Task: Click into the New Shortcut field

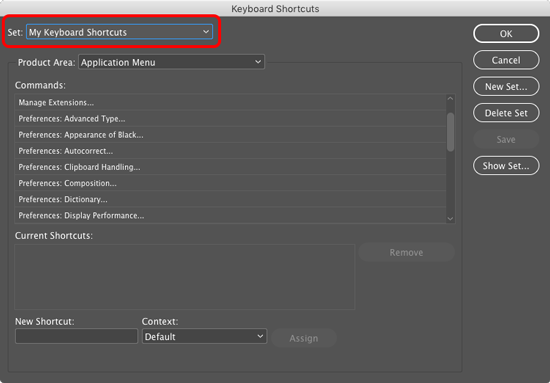Action: tap(76, 336)
